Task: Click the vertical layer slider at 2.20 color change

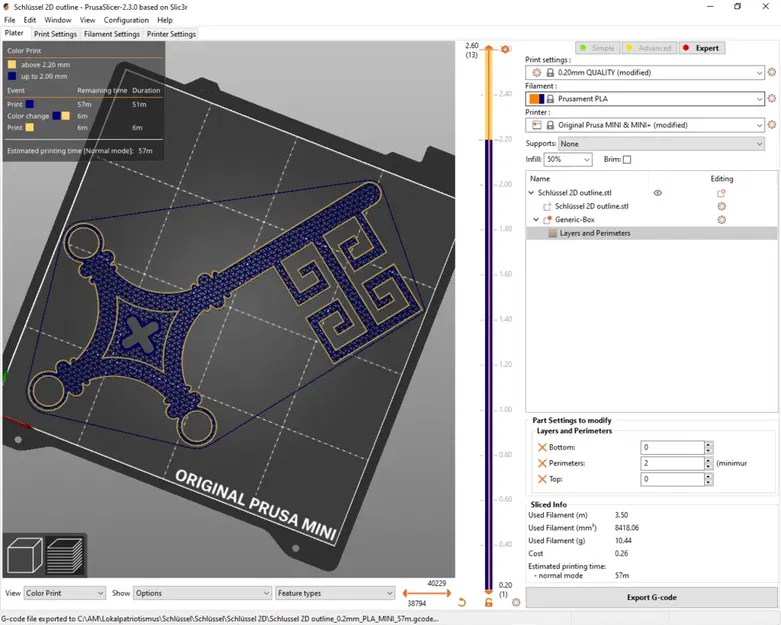Action: click(489, 139)
